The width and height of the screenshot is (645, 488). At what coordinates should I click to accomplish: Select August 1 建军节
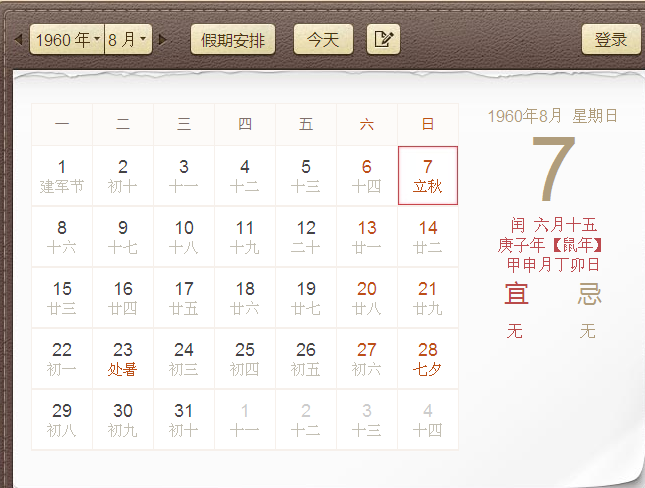pyautogui.click(x=62, y=176)
